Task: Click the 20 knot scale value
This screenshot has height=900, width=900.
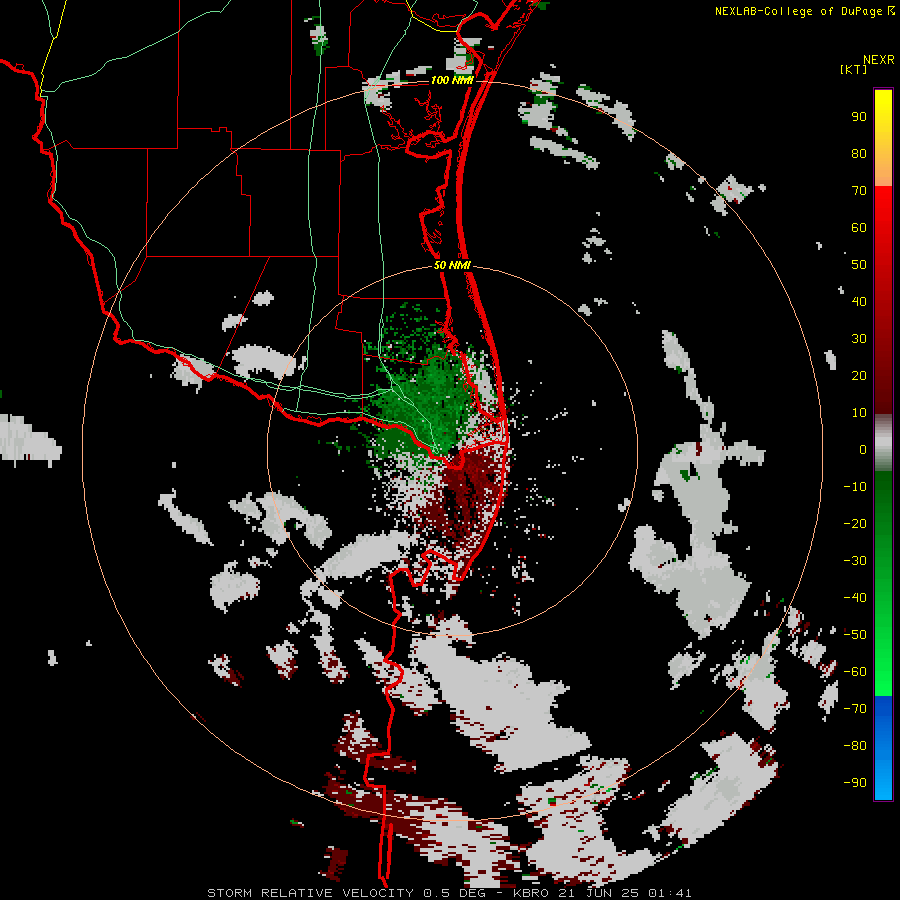Action: point(859,376)
